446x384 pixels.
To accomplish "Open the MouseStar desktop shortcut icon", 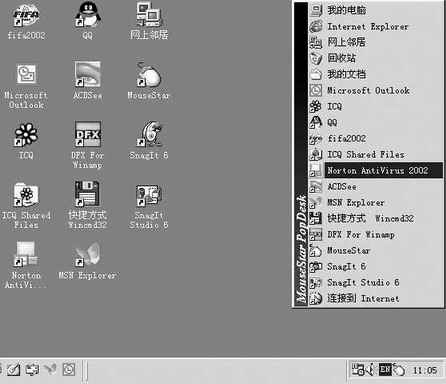I will click(149, 74).
